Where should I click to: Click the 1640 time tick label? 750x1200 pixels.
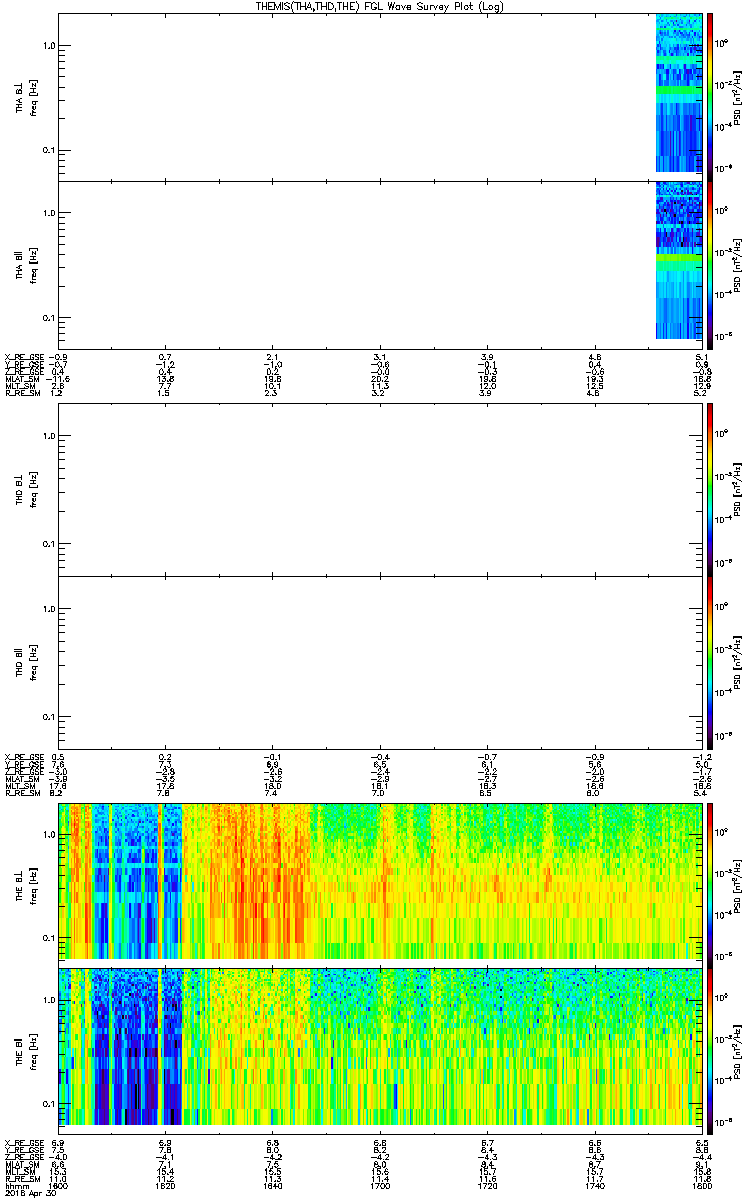click(x=273, y=1184)
